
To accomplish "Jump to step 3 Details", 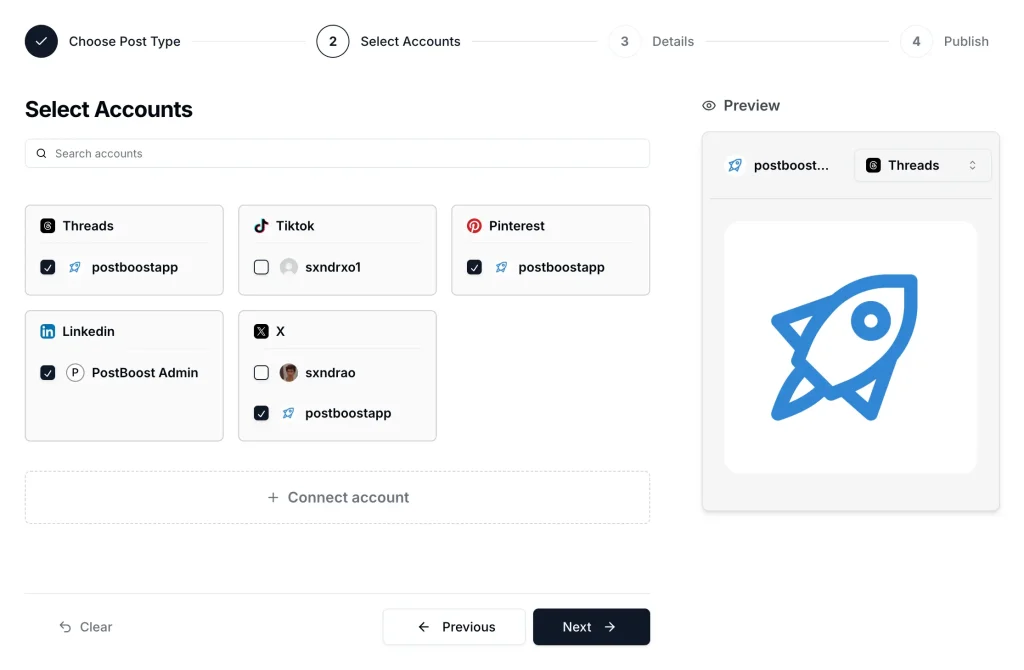I will tap(625, 42).
